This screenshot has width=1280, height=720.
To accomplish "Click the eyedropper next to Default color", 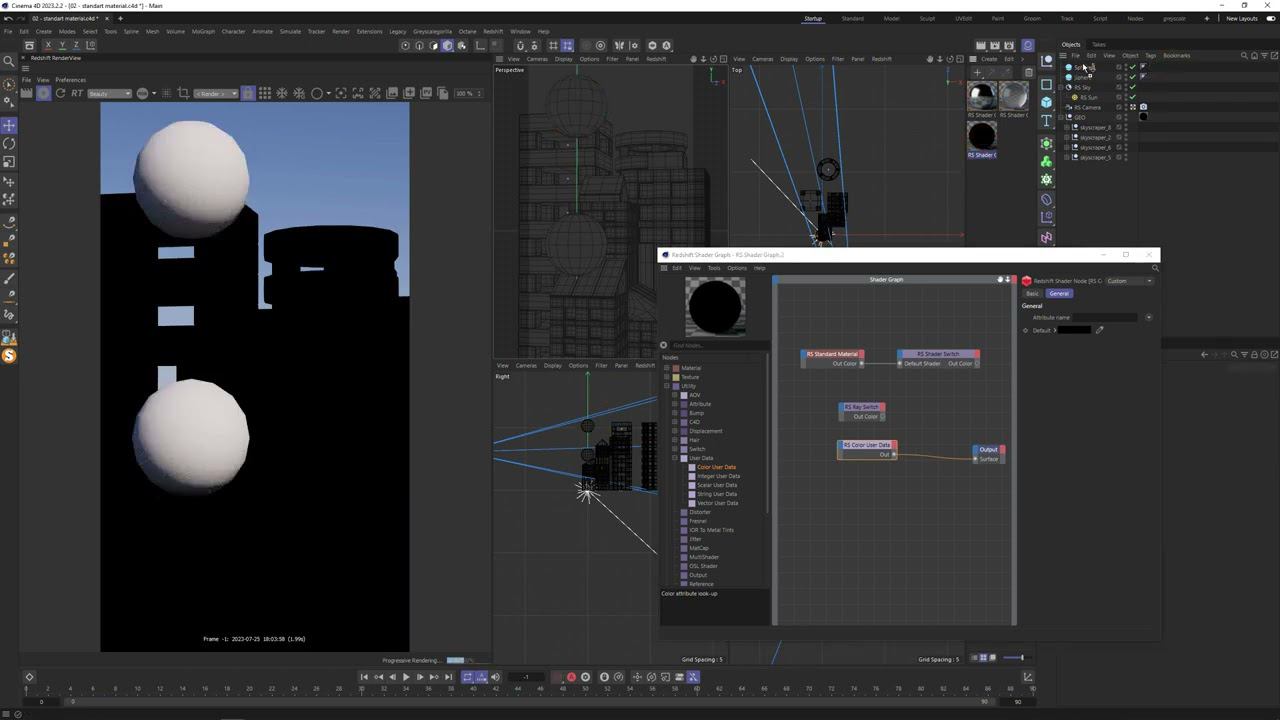I will pyautogui.click(x=1099, y=330).
